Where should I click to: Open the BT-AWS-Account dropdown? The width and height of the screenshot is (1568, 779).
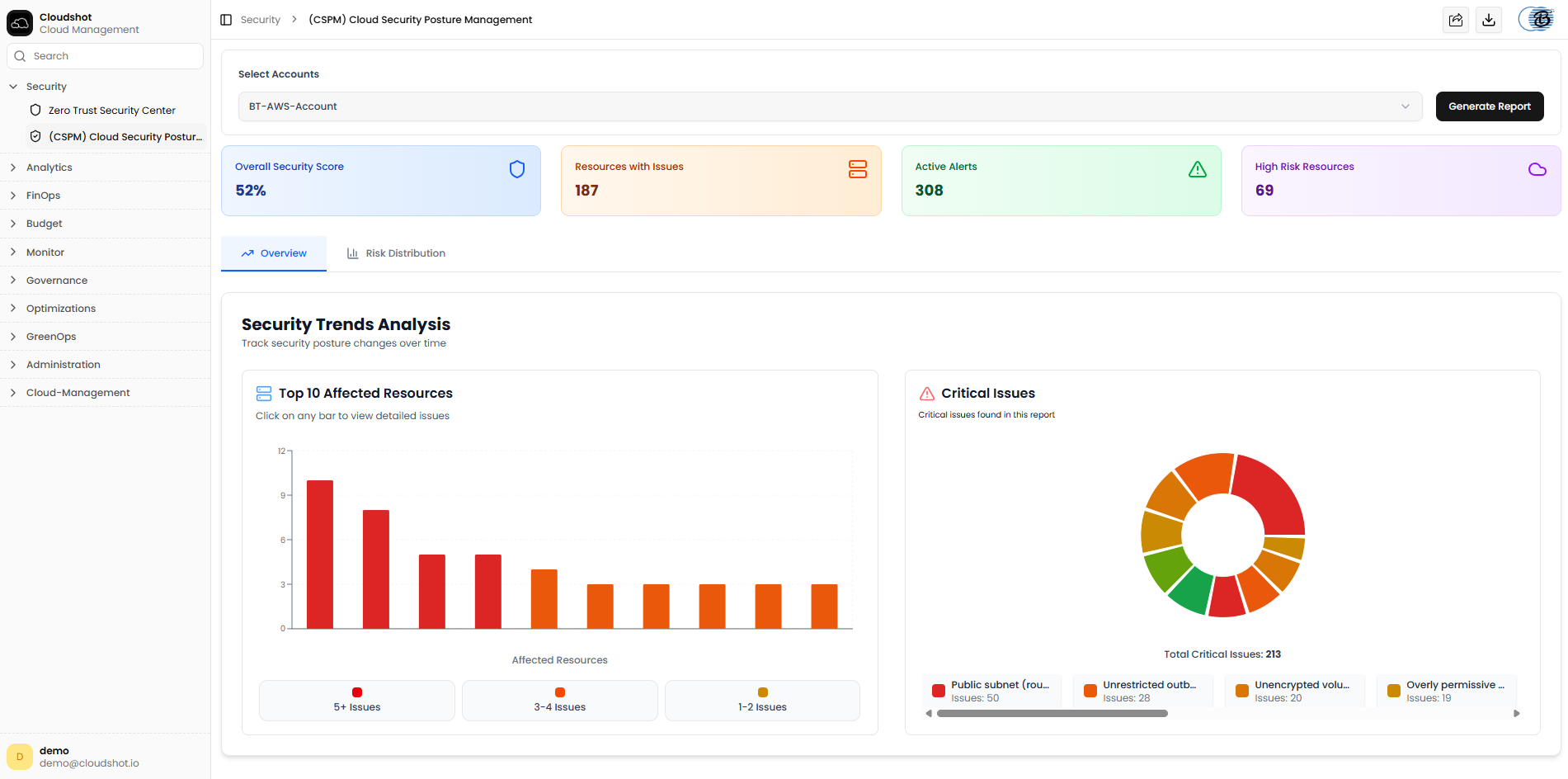tap(831, 106)
